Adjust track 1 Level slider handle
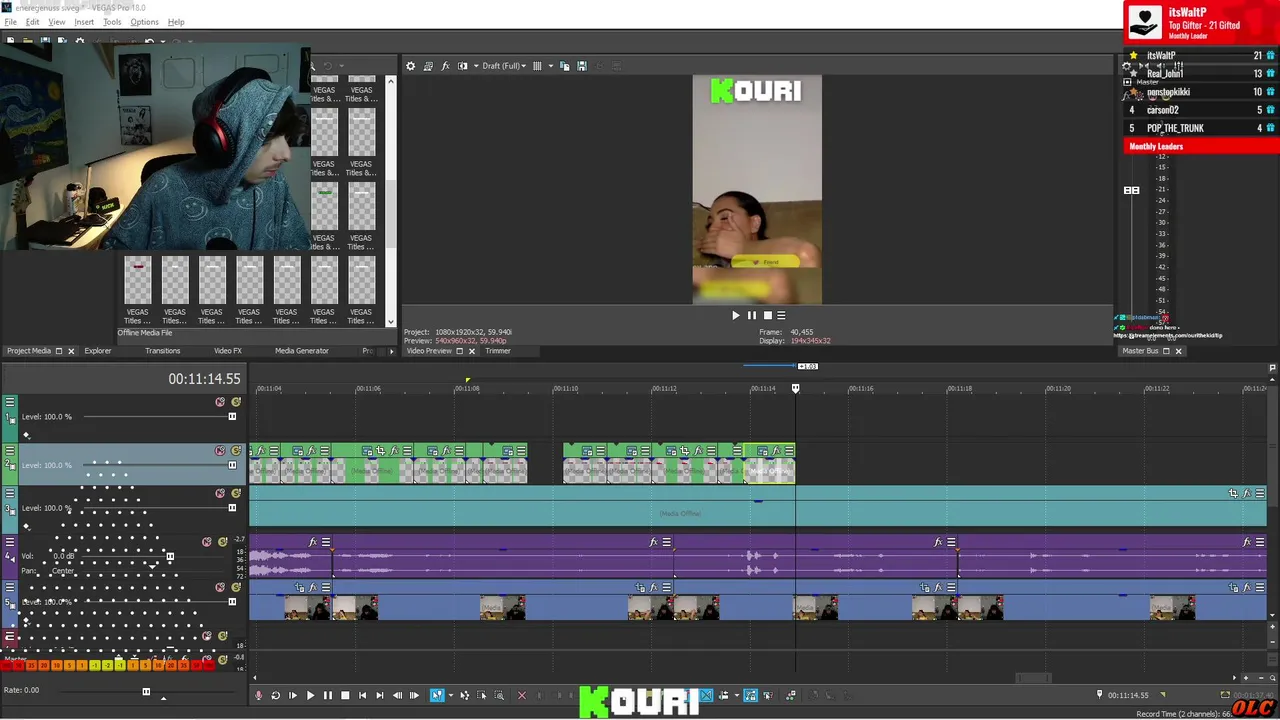The height and width of the screenshot is (720, 1280). (x=232, y=417)
